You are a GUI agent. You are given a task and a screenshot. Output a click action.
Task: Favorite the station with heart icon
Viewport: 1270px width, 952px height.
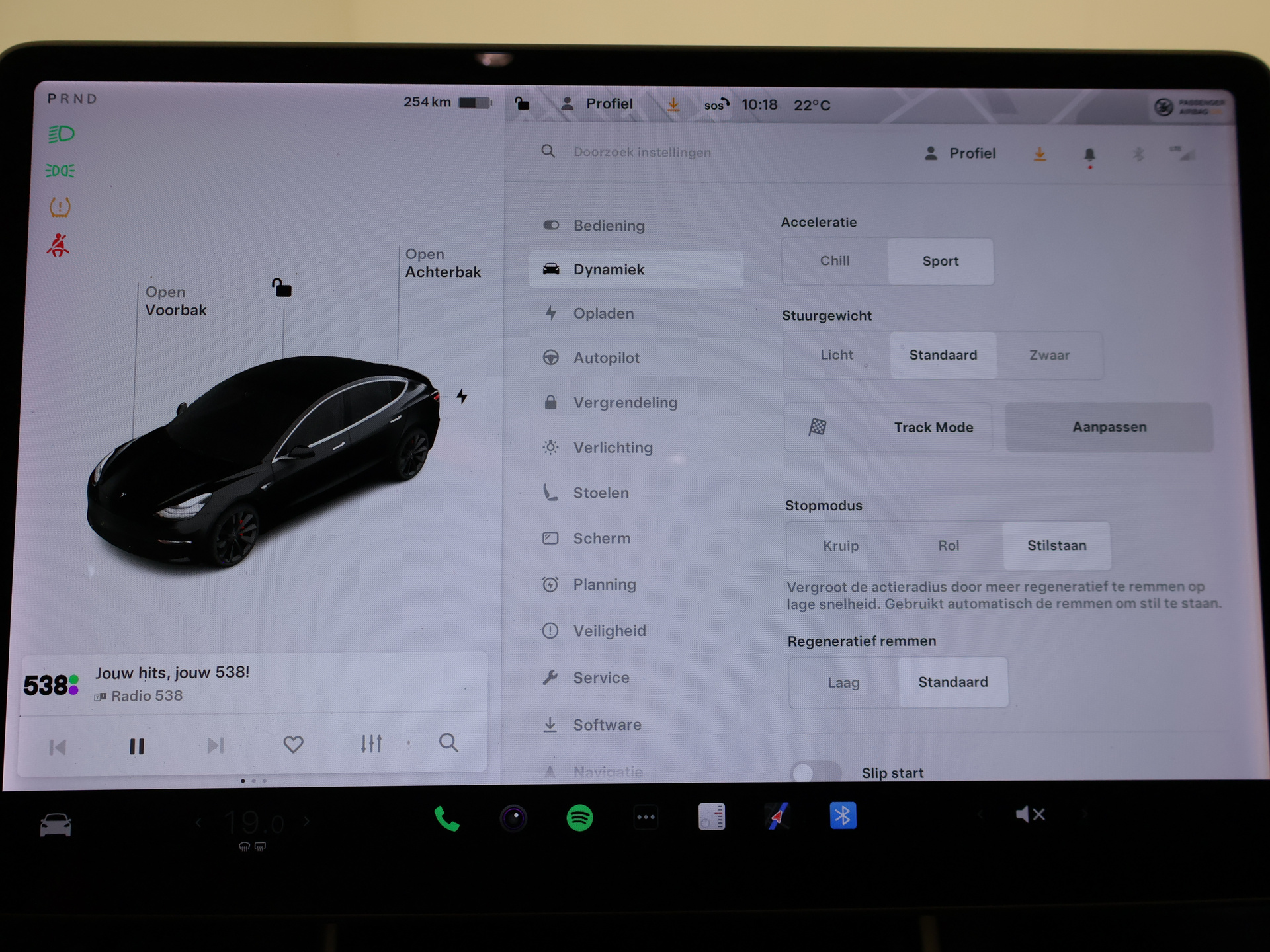coord(293,745)
